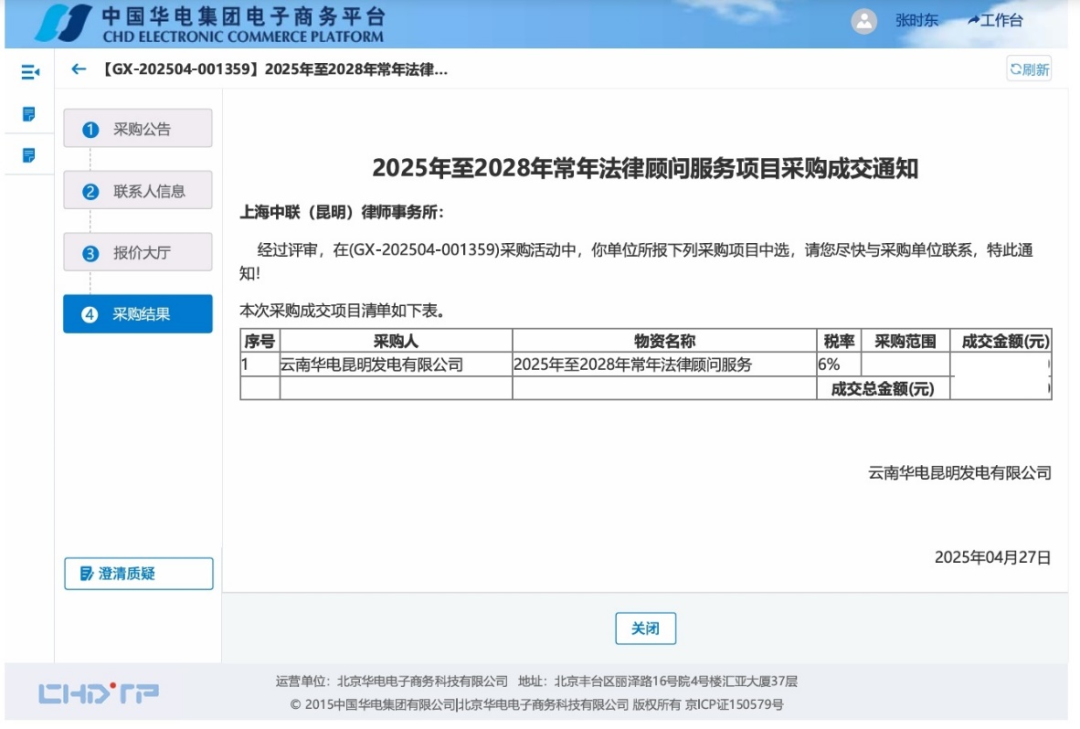Collapse the sidebar menu icon

tap(30, 72)
